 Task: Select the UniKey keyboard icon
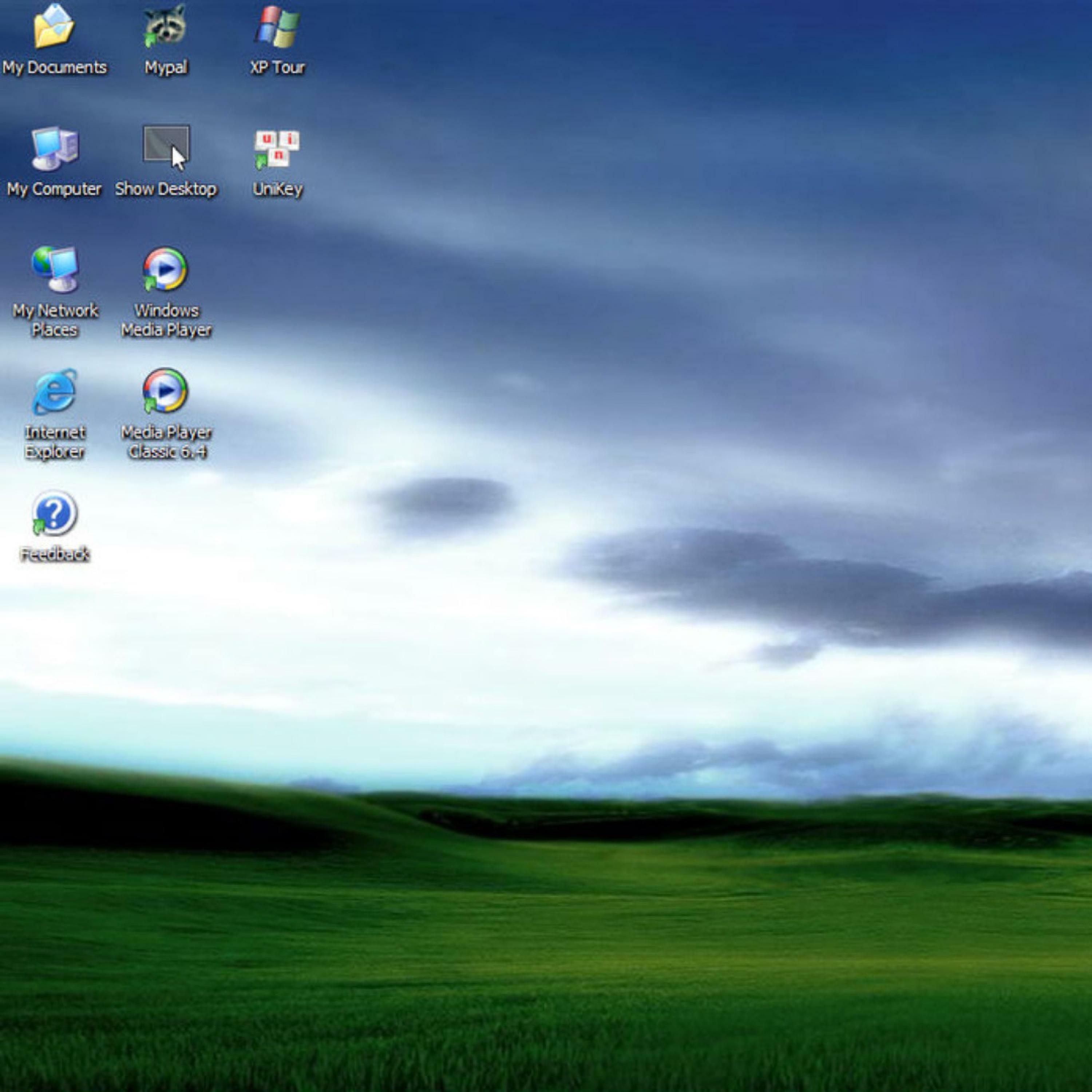point(277,149)
